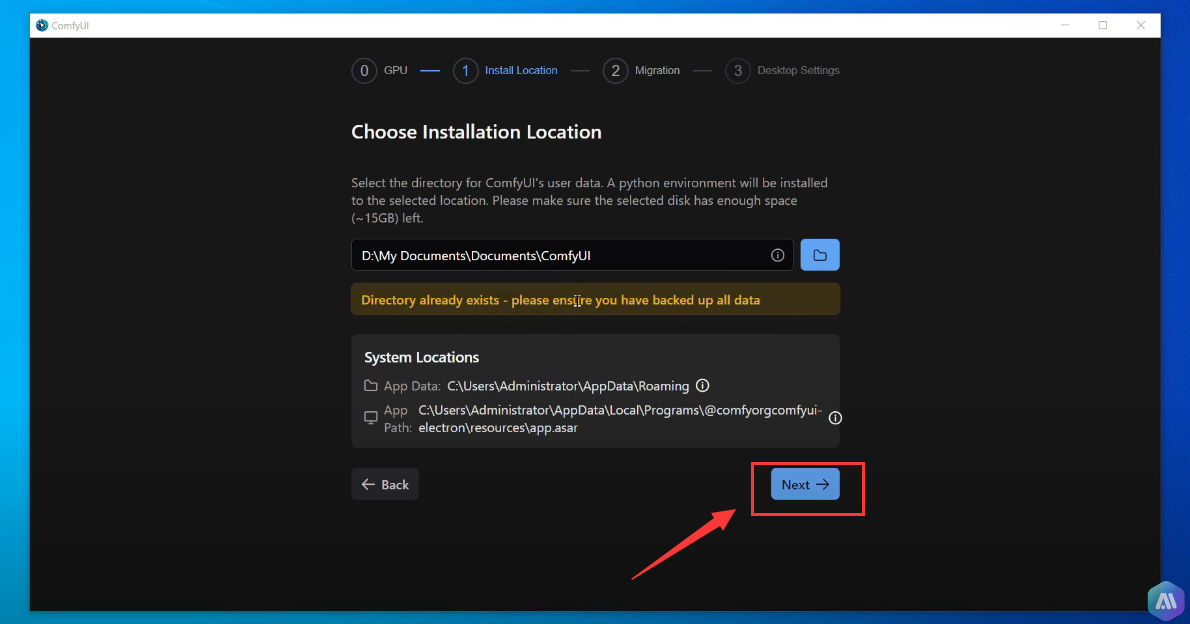Open the GPU step label
1190x624 pixels.
tap(395, 70)
